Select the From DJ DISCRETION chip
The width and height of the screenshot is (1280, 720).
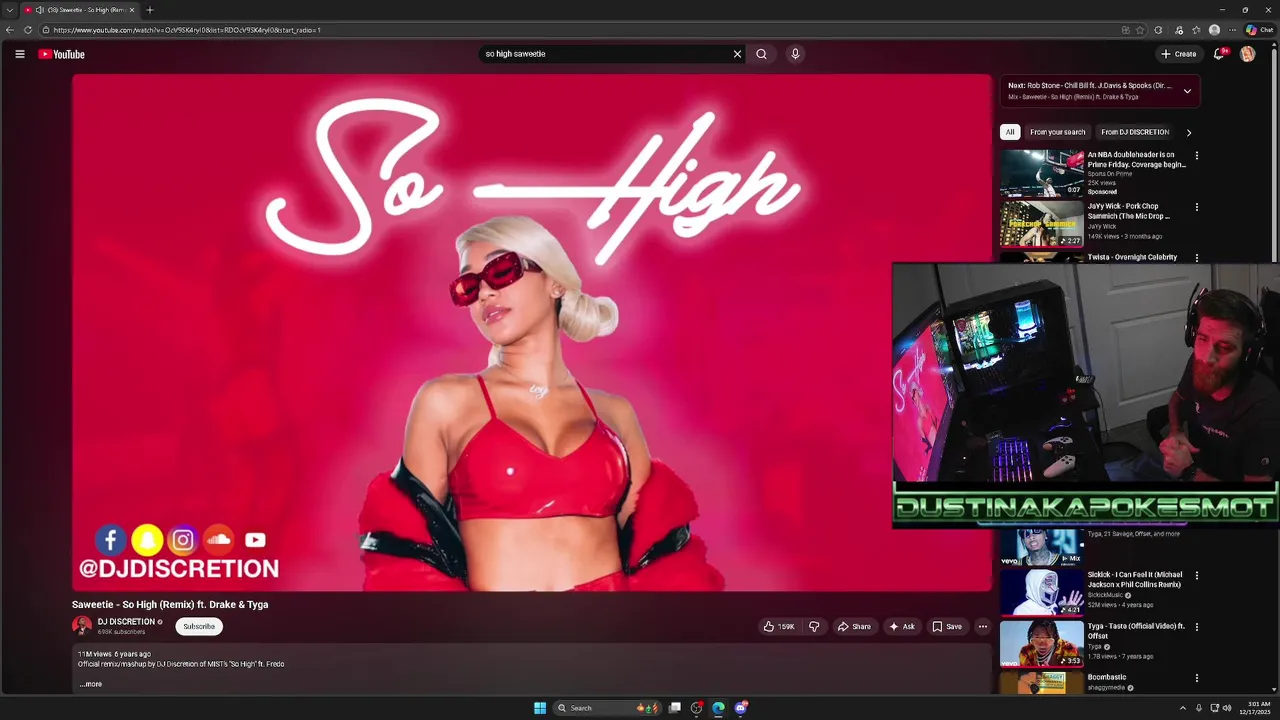click(1135, 132)
